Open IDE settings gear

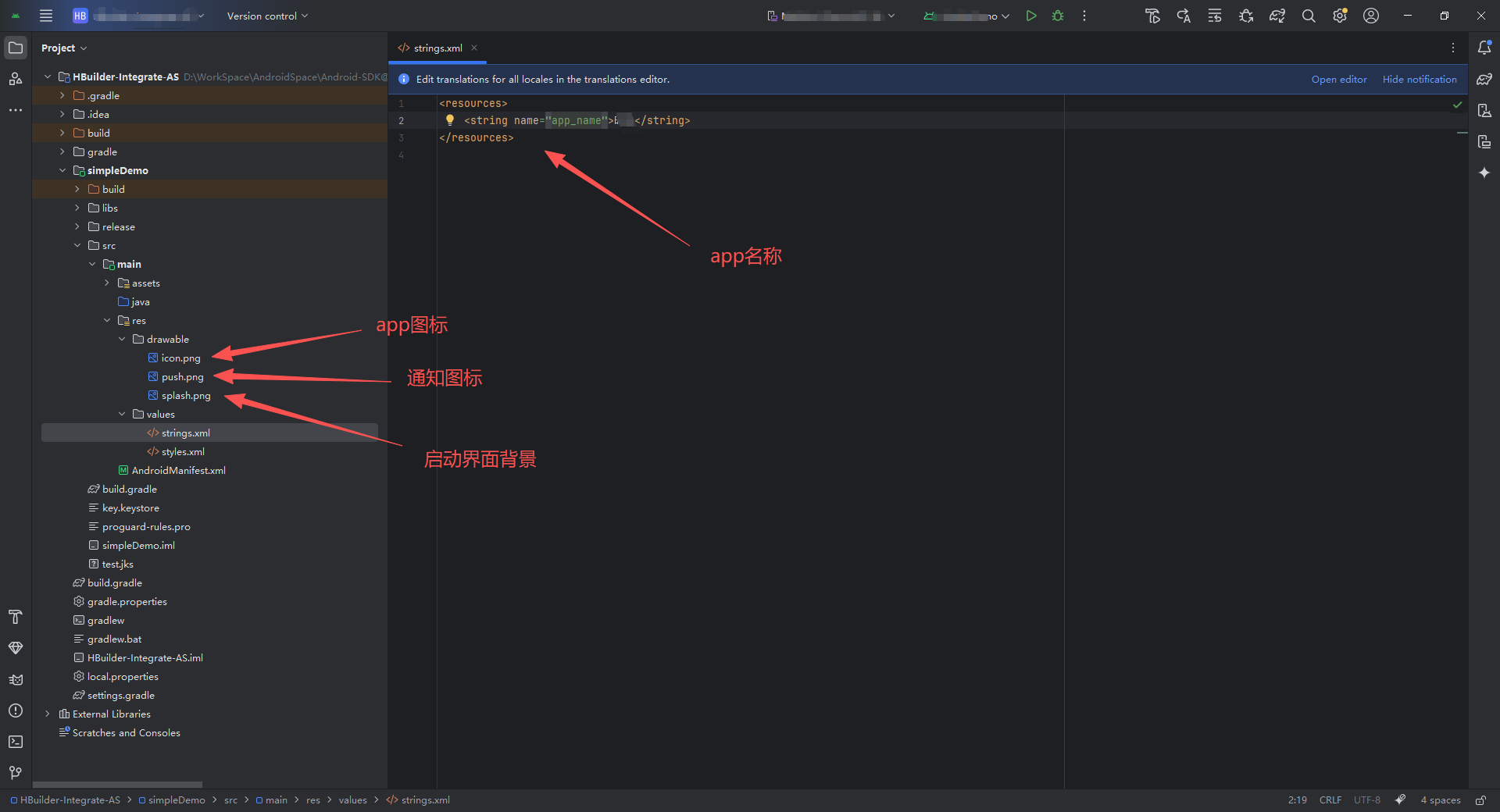[x=1340, y=16]
